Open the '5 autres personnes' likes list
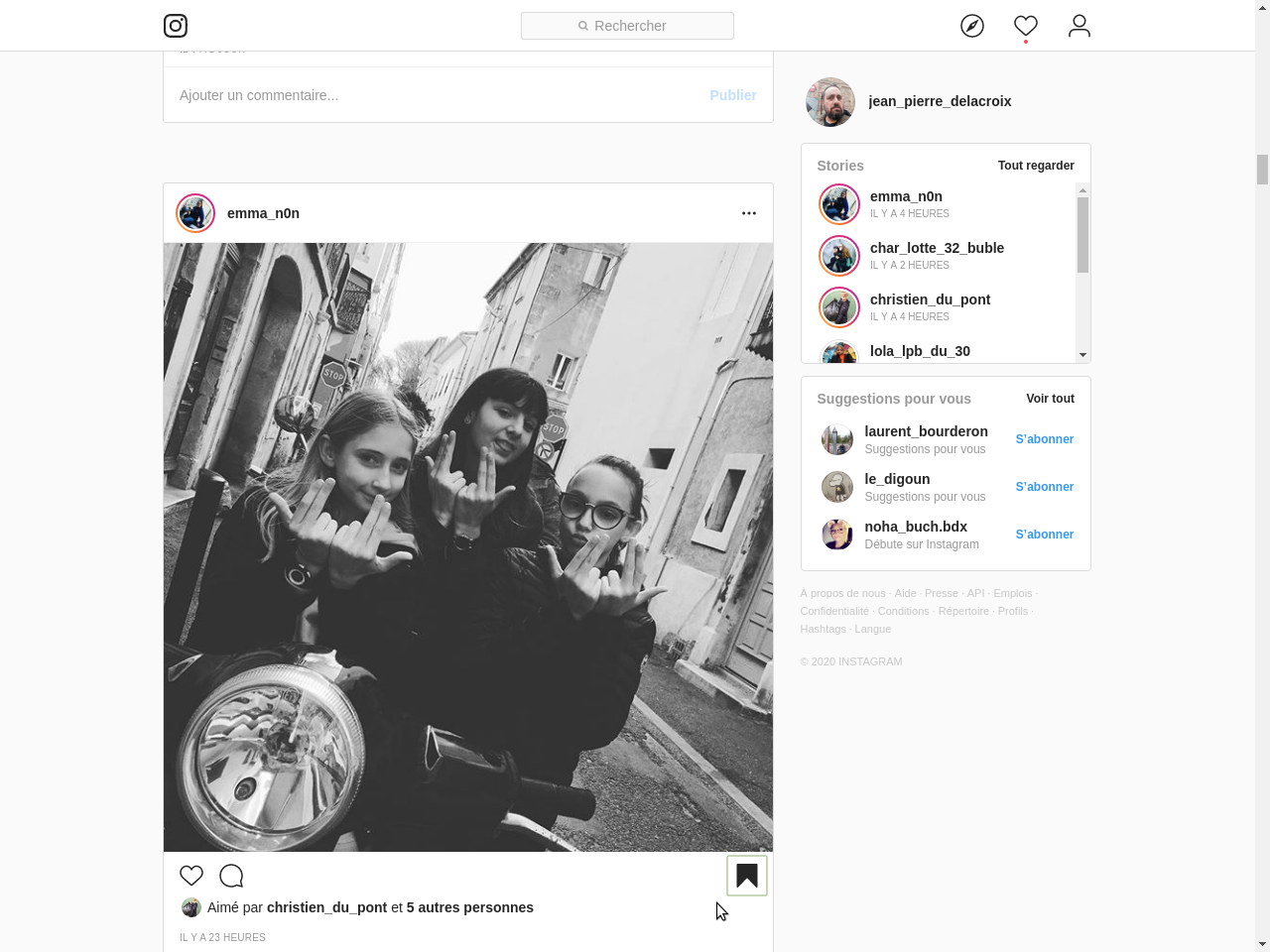1270x952 pixels. (x=469, y=907)
